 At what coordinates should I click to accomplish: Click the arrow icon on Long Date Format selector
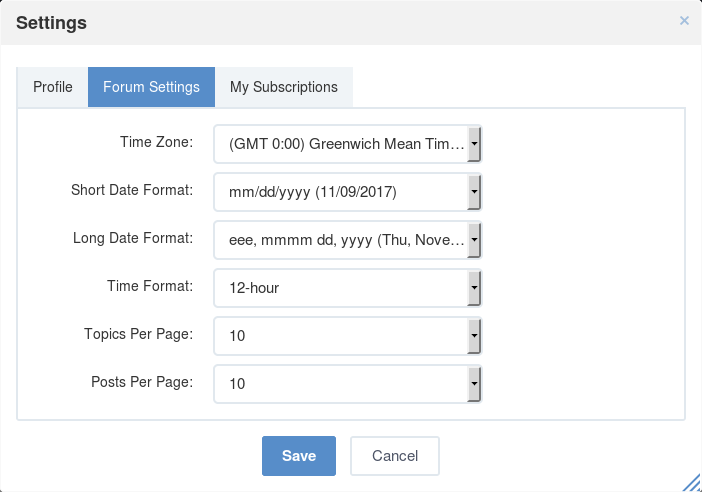click(474, 240)
